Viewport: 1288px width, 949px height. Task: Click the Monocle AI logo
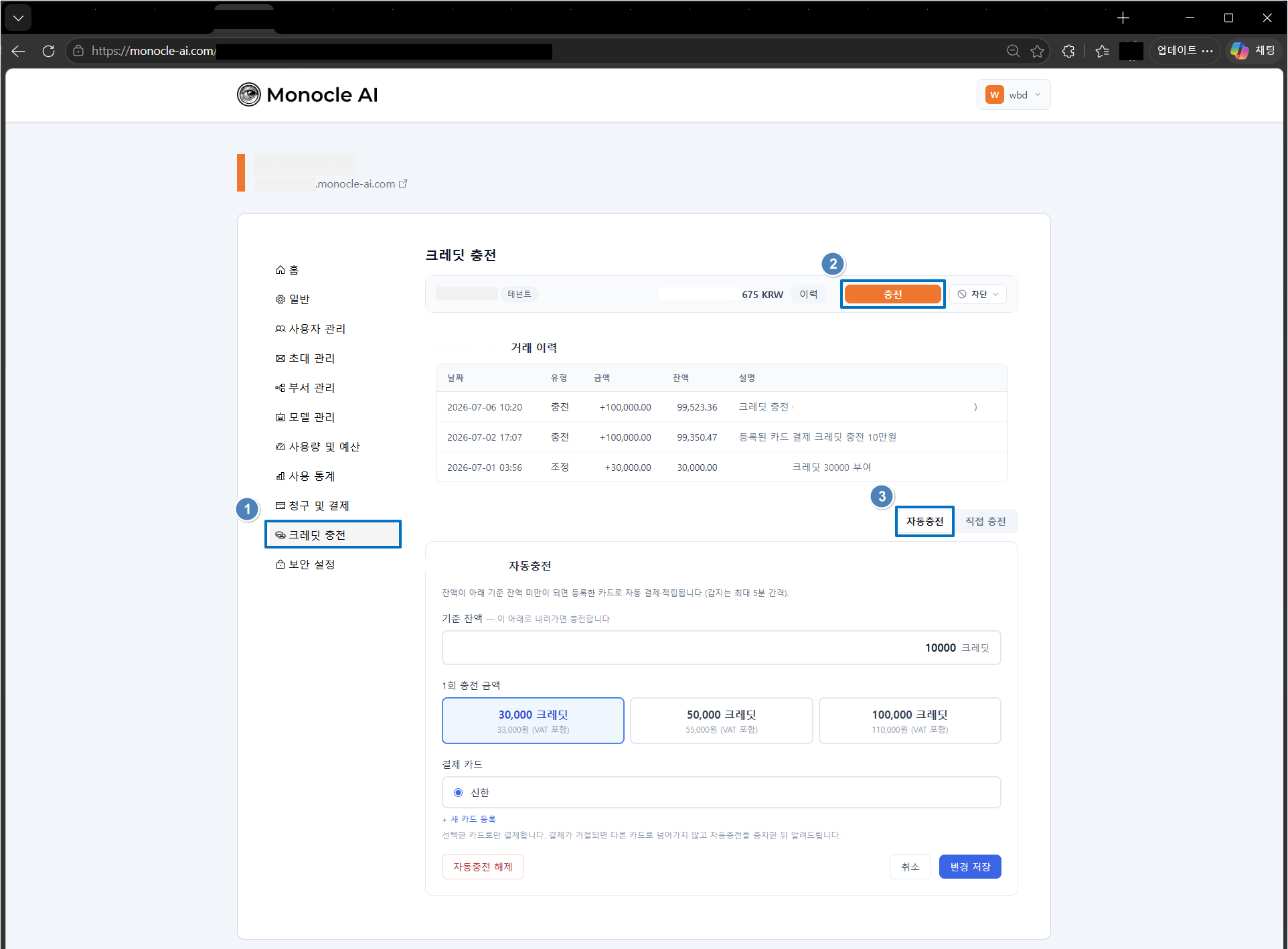(307, 94)
